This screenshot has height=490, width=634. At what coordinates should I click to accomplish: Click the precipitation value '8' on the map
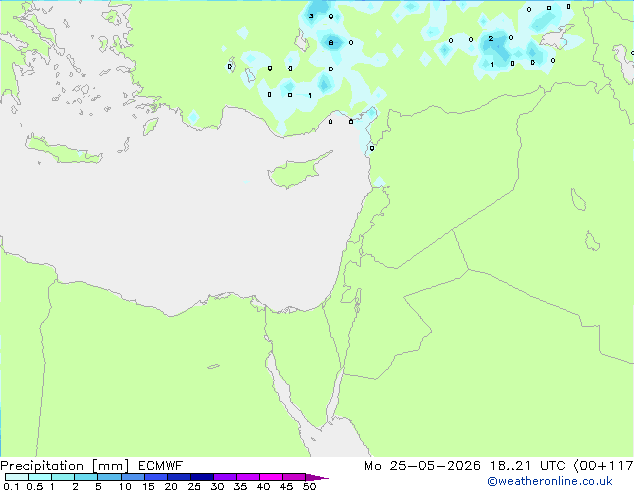click(x=331, y=42)
